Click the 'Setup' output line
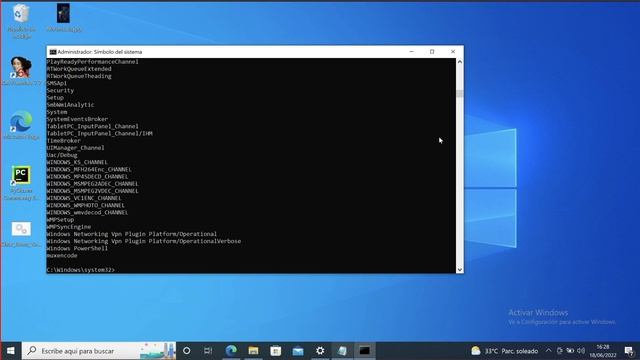Image resolution: width=640 pixels, height=360 pixels. [55, 98]
